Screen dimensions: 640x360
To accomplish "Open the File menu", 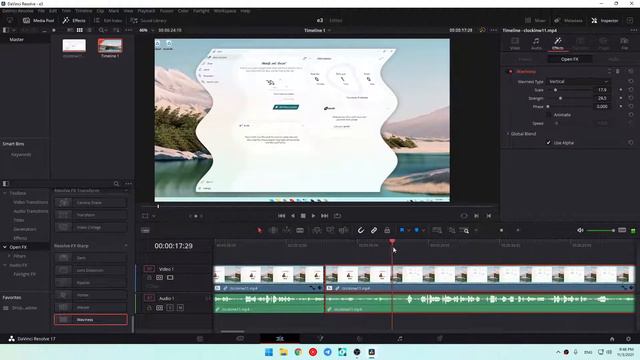I will point(41,11).
